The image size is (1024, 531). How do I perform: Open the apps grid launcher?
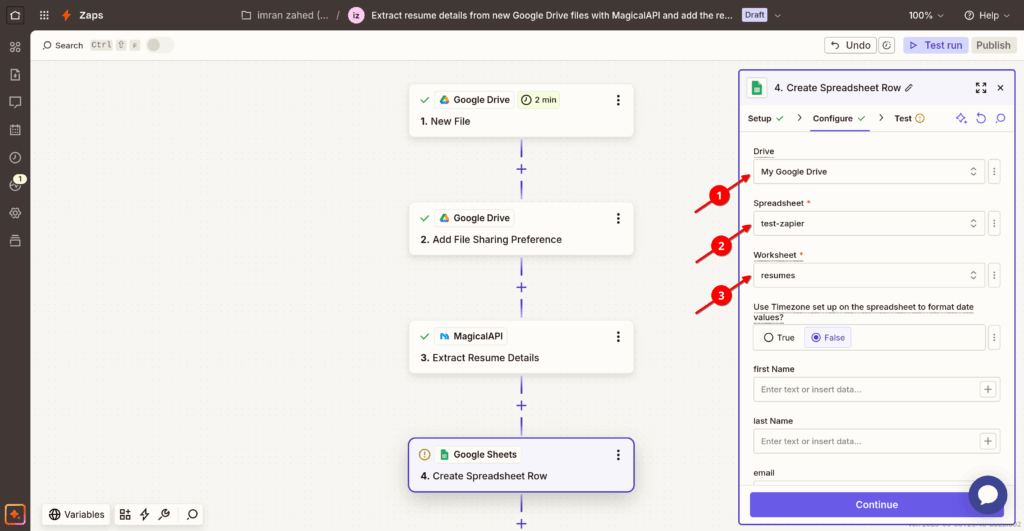(44, 15)
